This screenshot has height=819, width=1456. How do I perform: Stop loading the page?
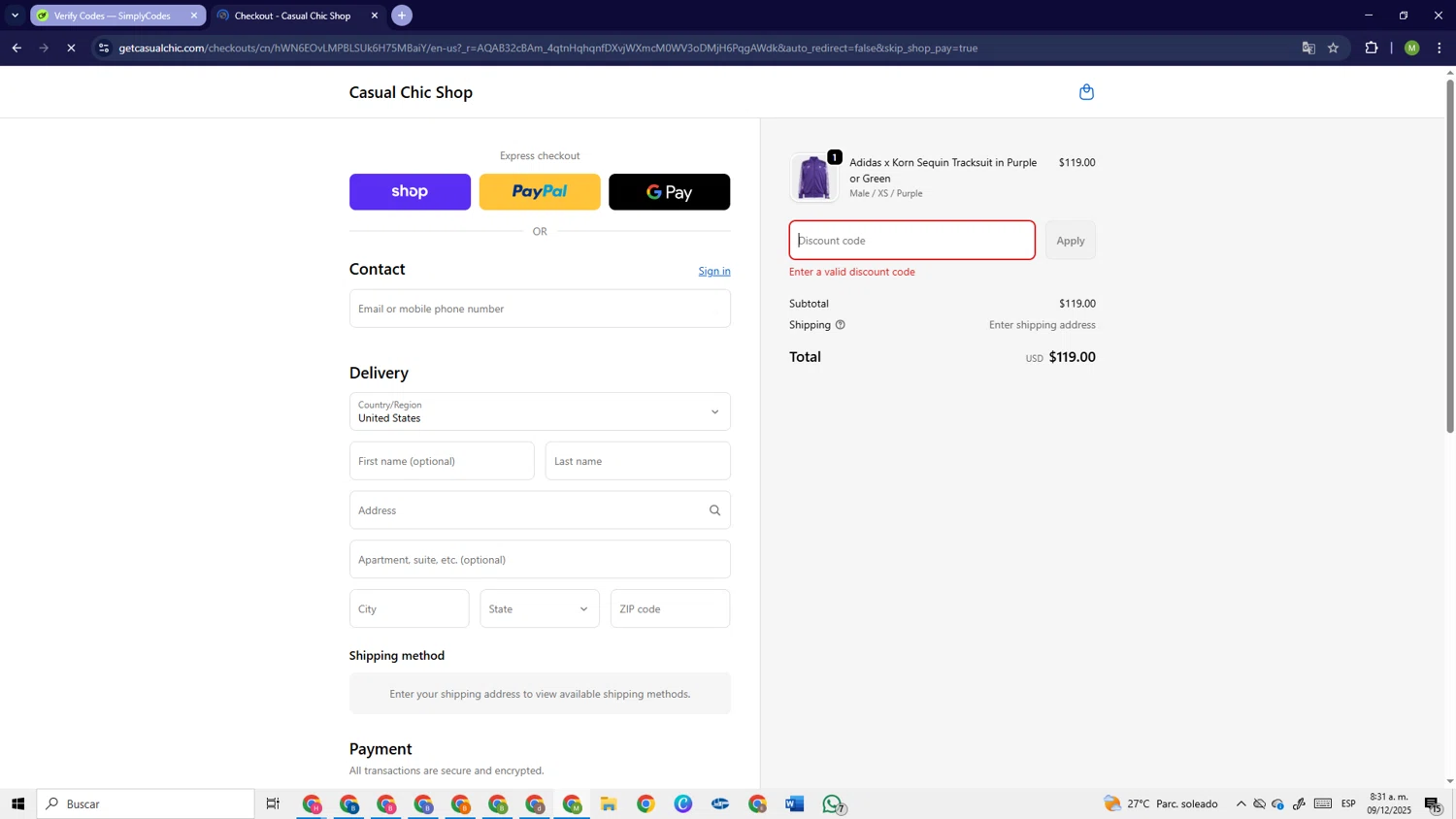tap(71, 48)
